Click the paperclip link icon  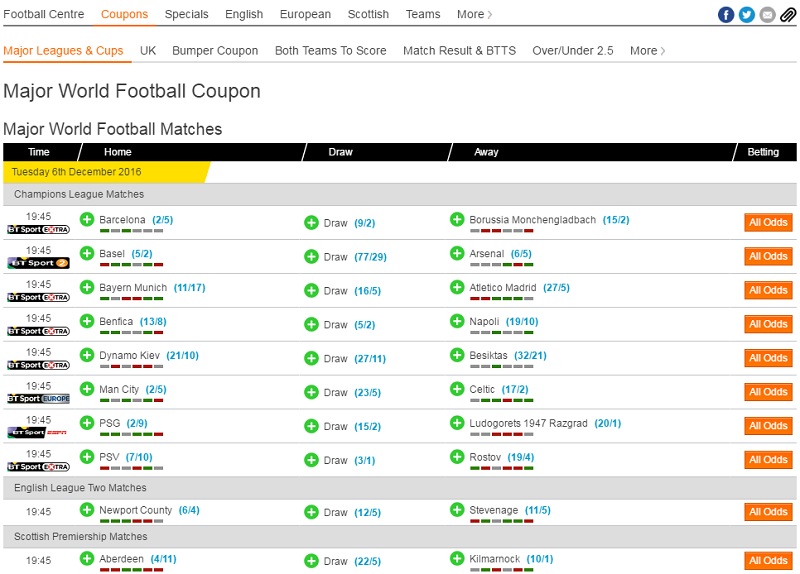(x=788, y=15)
